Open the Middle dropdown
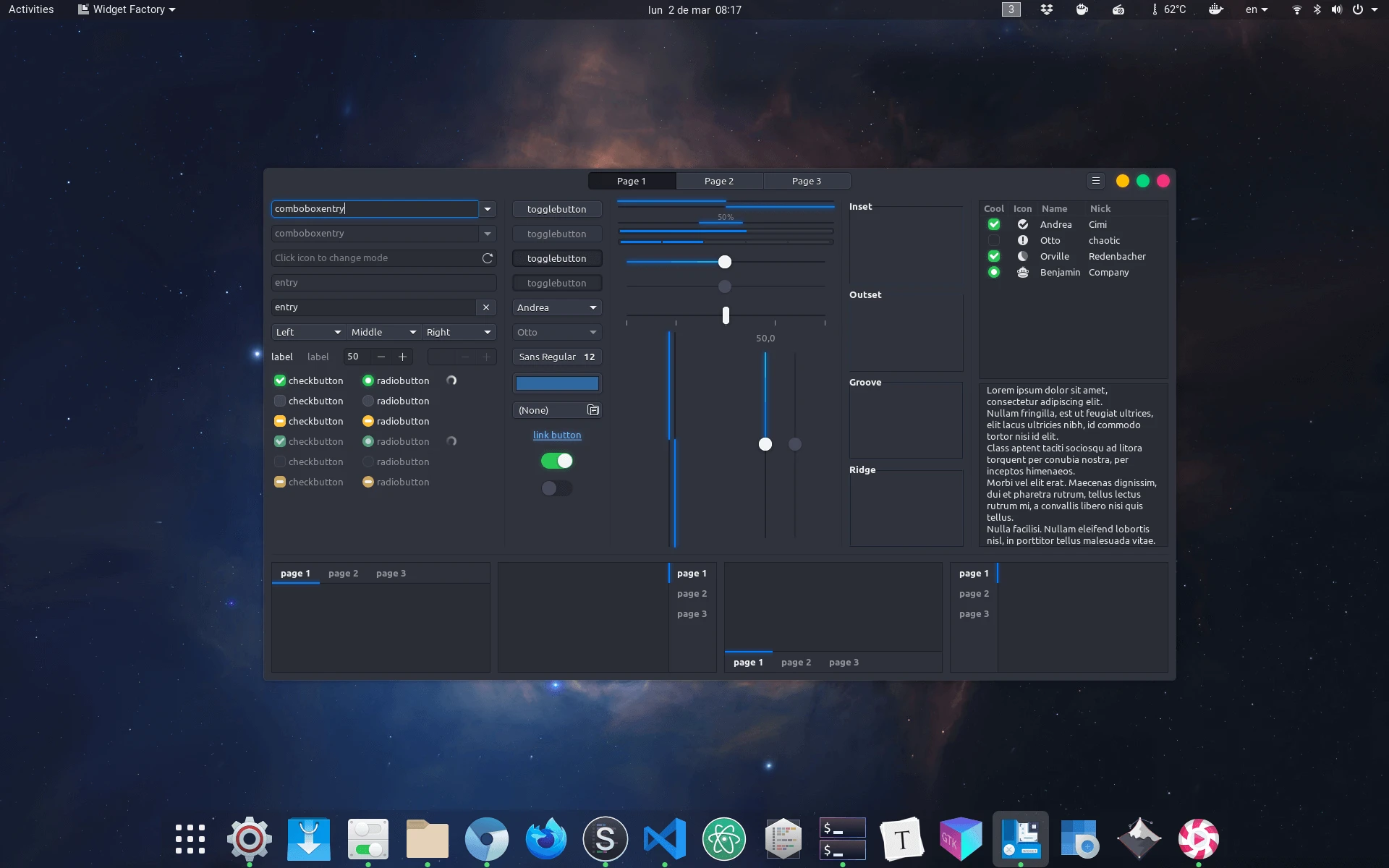1389x868 pixels. point(383,332)
